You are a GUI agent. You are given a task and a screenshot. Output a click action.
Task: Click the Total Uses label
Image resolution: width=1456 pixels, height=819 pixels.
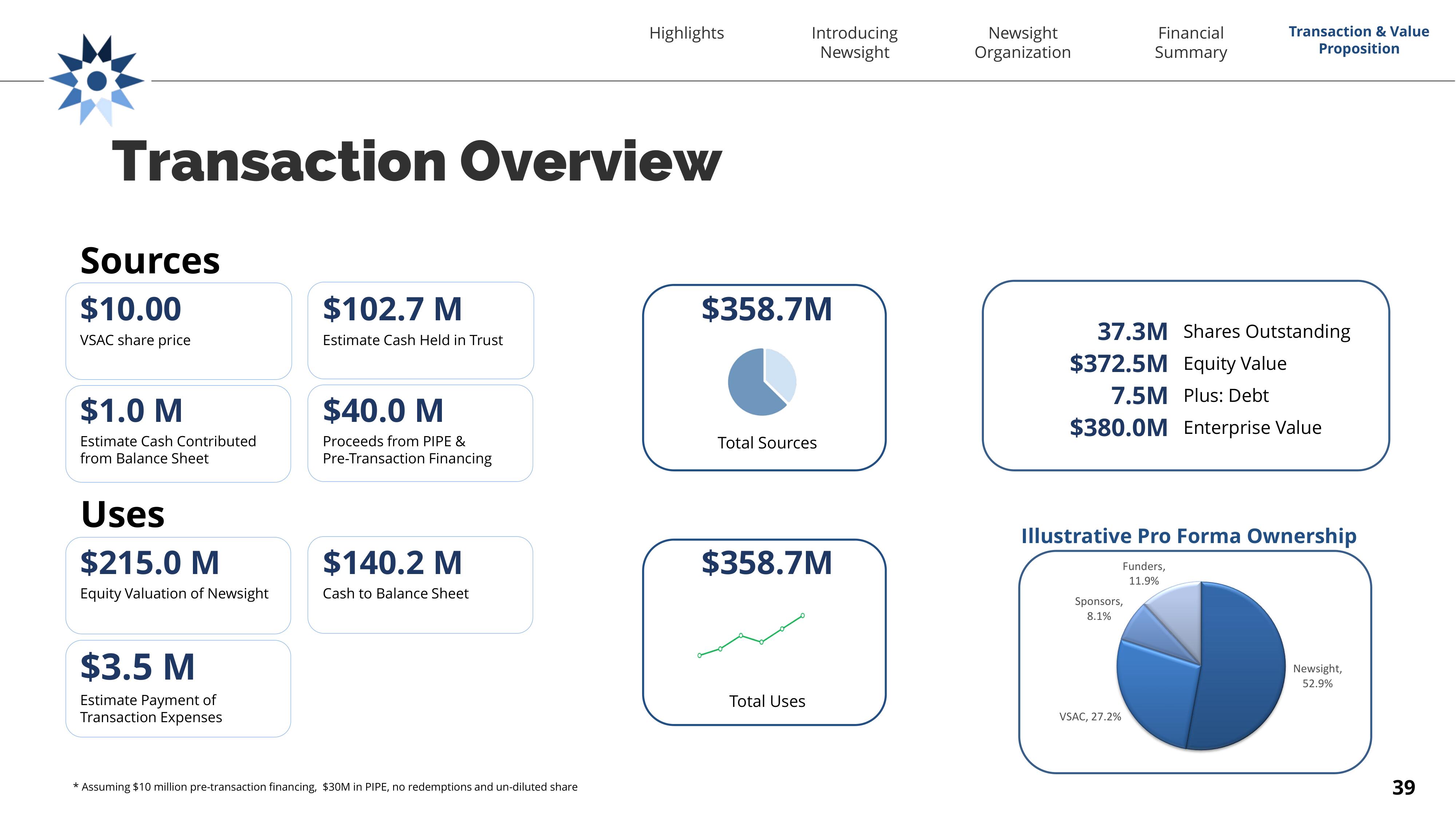[767, 701]
